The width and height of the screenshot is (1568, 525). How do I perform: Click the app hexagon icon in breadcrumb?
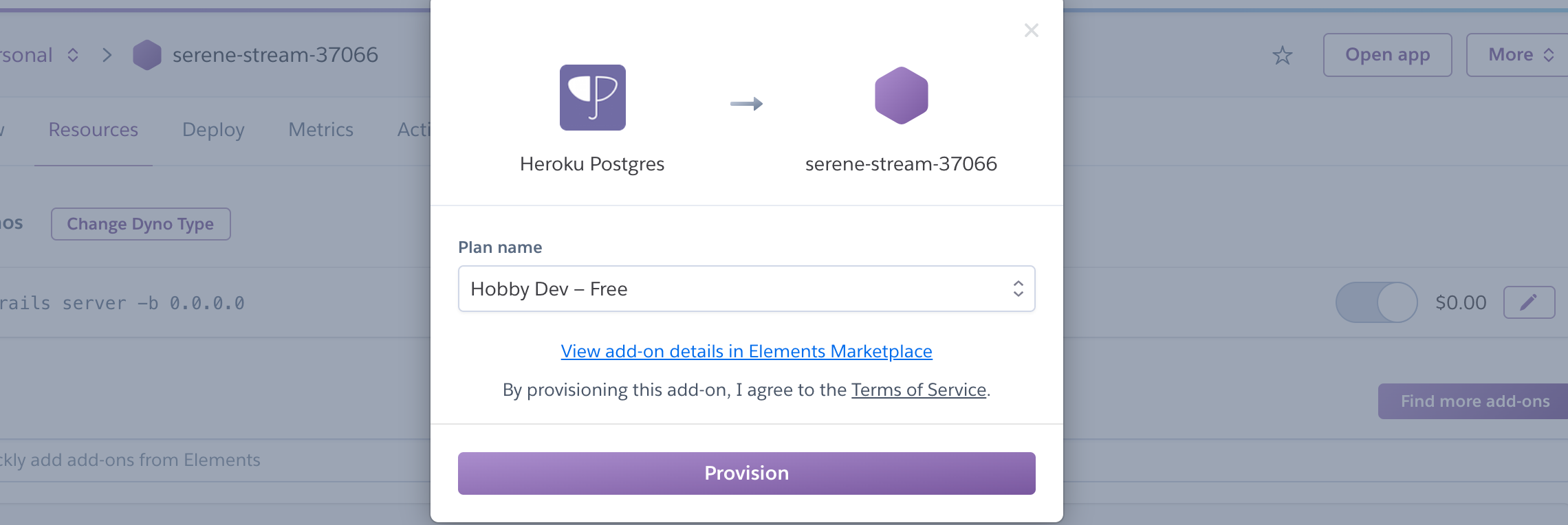click(147, 55)
